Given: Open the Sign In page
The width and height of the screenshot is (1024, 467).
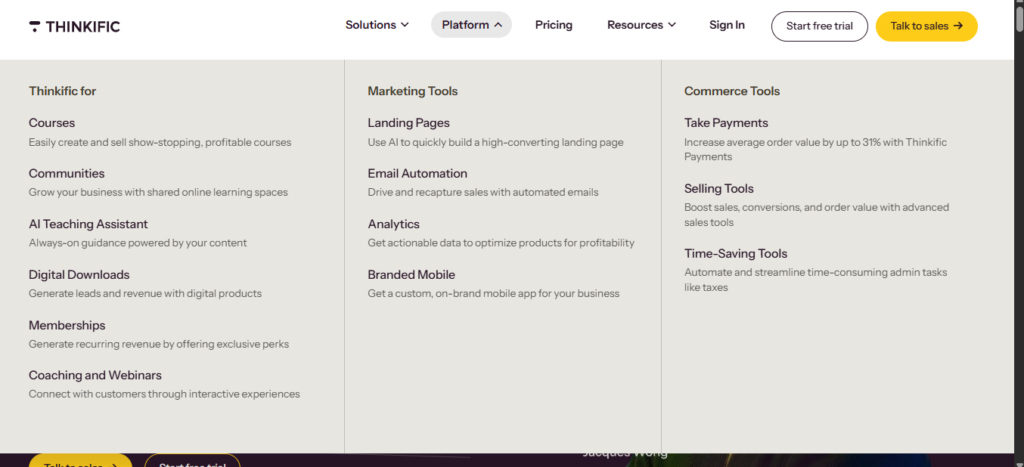Looking at the screenshot, I should 727,25.
